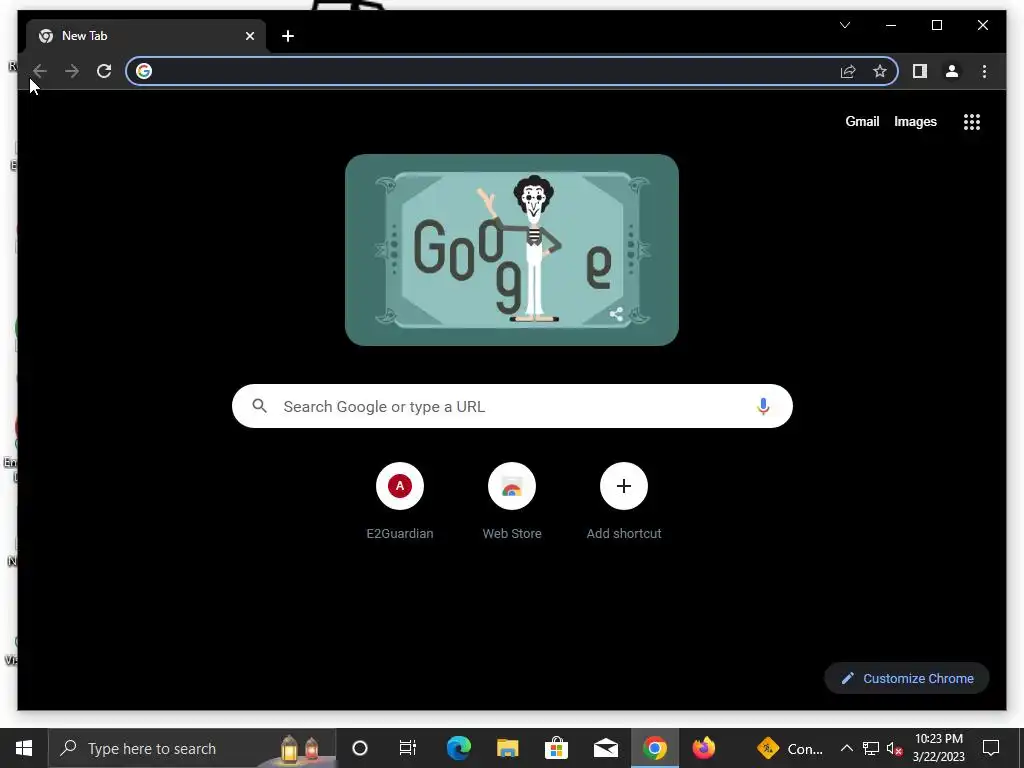Open Cortana from the taskbar
Viewport: 1024px width, 768px height.
[360, 748]
